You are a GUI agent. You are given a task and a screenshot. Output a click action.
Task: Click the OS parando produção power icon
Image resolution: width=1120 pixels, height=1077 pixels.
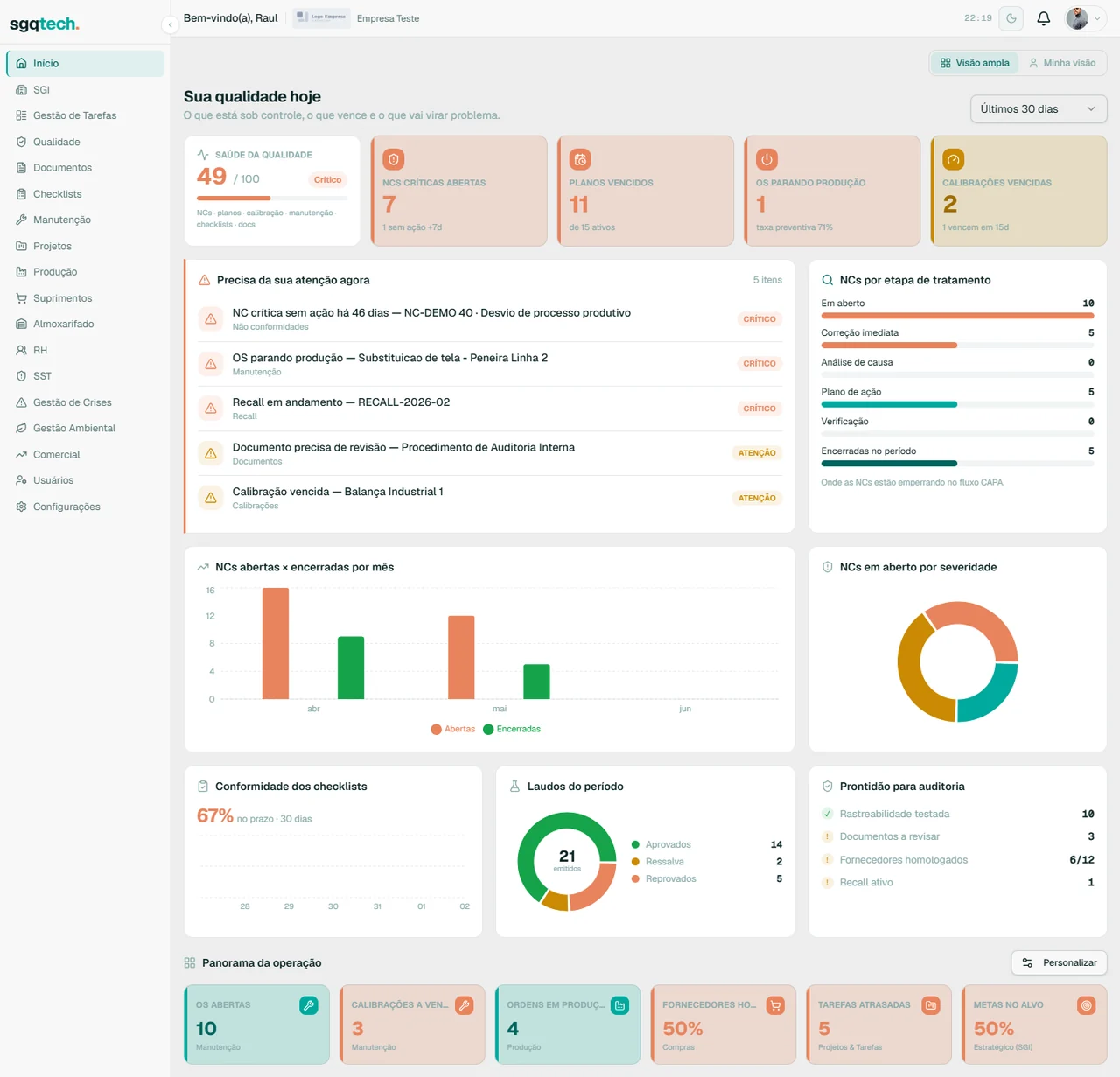(766, 159)
